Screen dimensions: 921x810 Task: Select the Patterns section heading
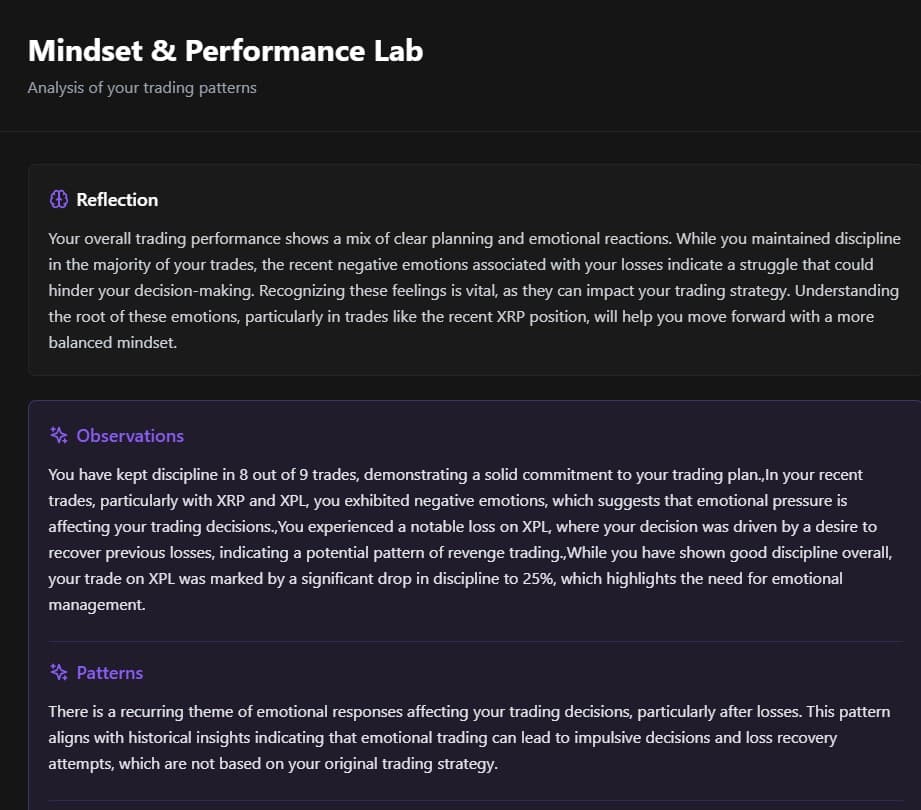pyautogui.click(x=110, y=673)
